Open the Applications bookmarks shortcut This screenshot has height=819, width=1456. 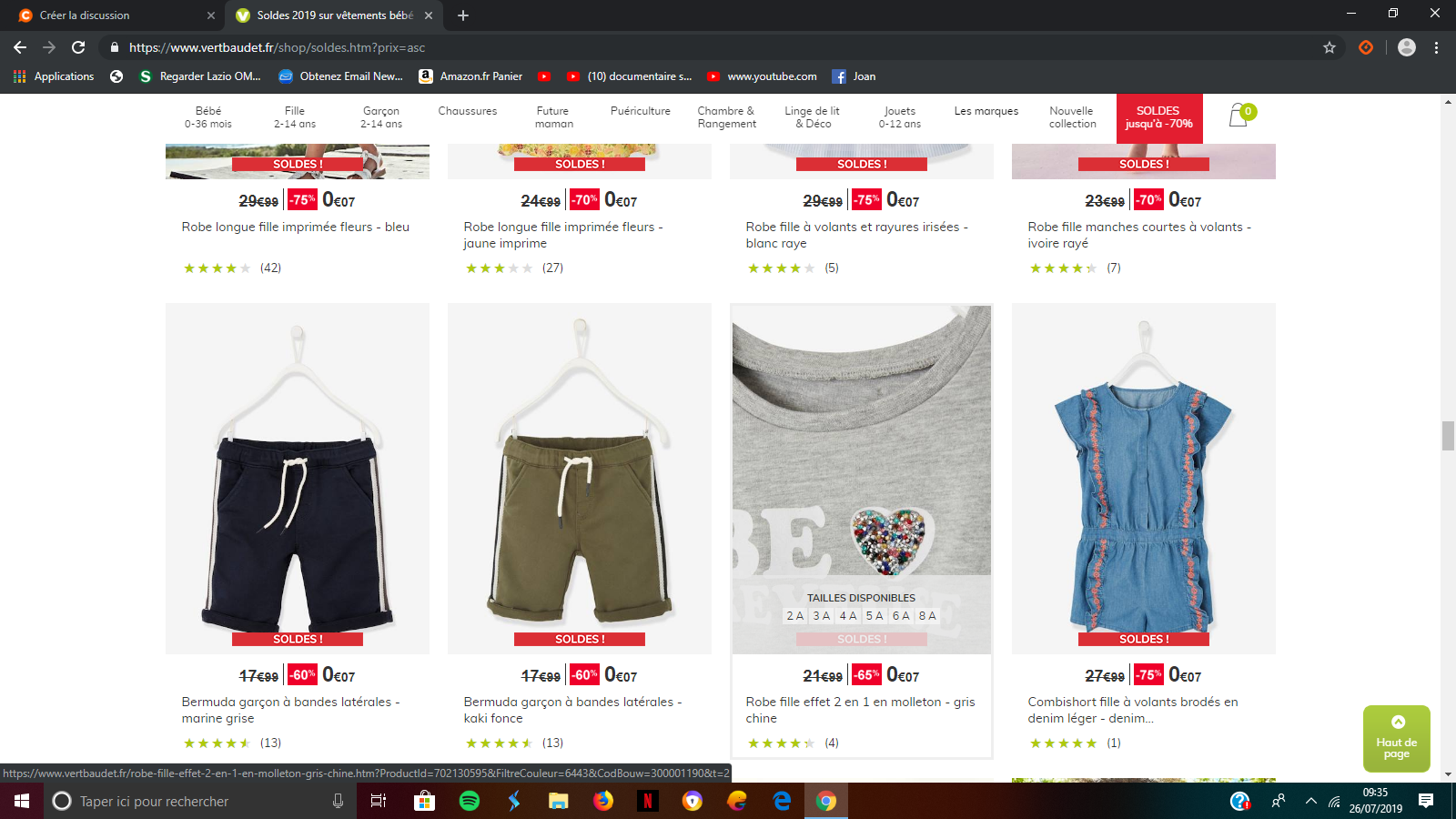(x=54, y=76)
